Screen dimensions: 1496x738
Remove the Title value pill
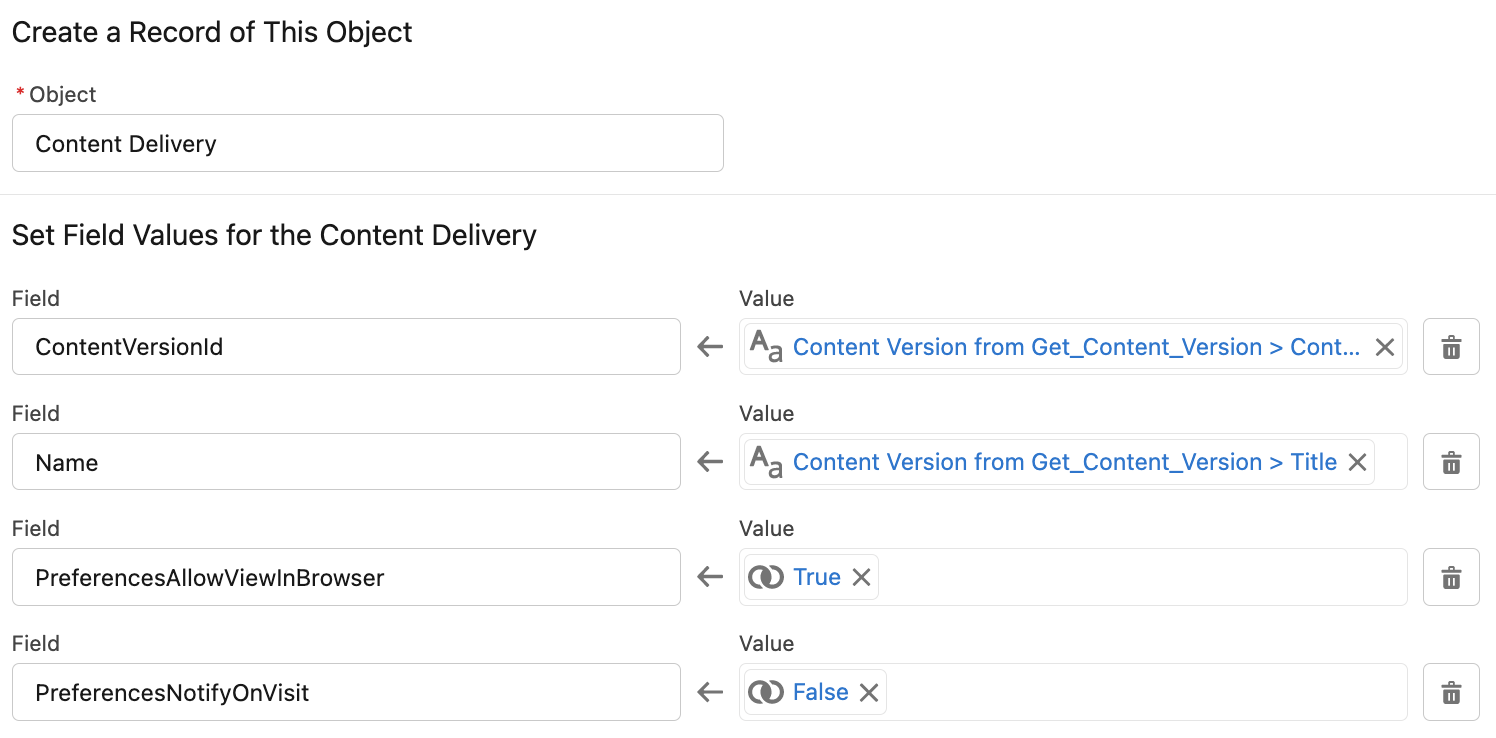1357,462
